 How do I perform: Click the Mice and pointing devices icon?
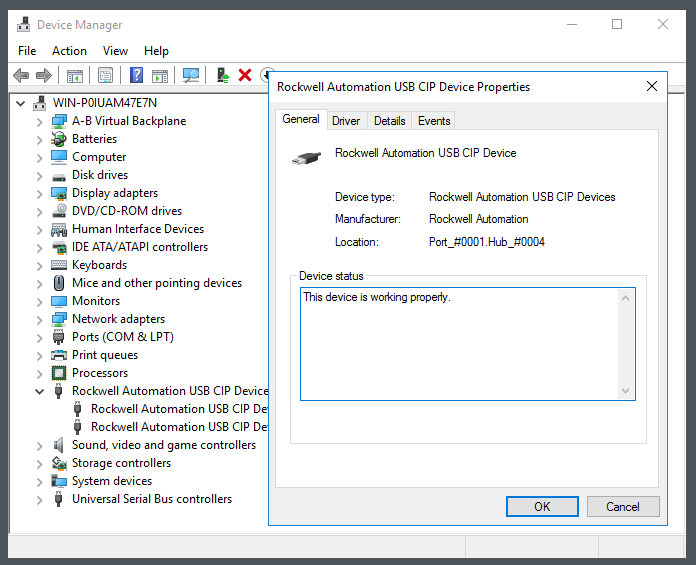pos(59,283)
